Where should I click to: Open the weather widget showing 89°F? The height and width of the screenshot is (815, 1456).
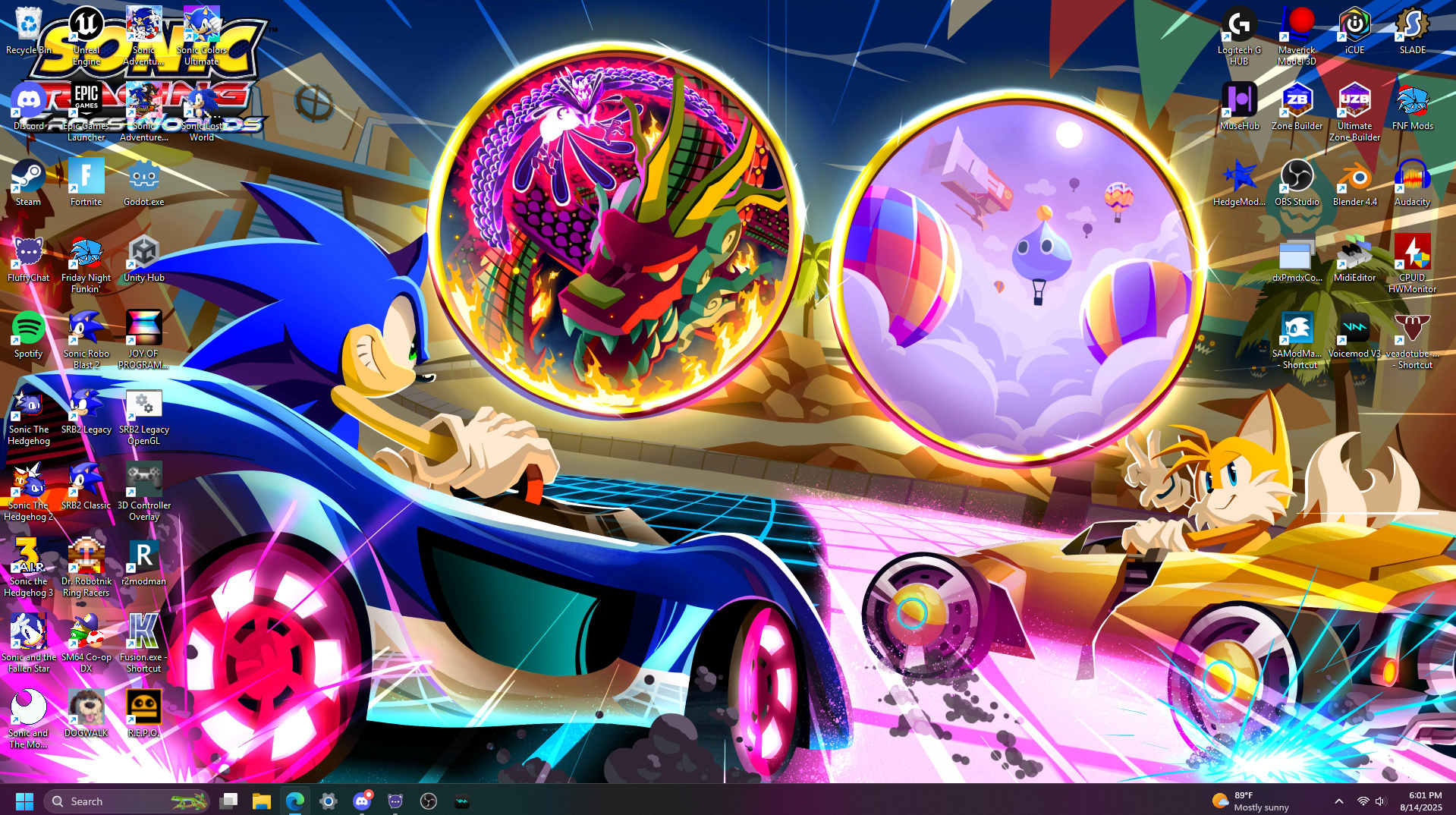(1250, 801)
